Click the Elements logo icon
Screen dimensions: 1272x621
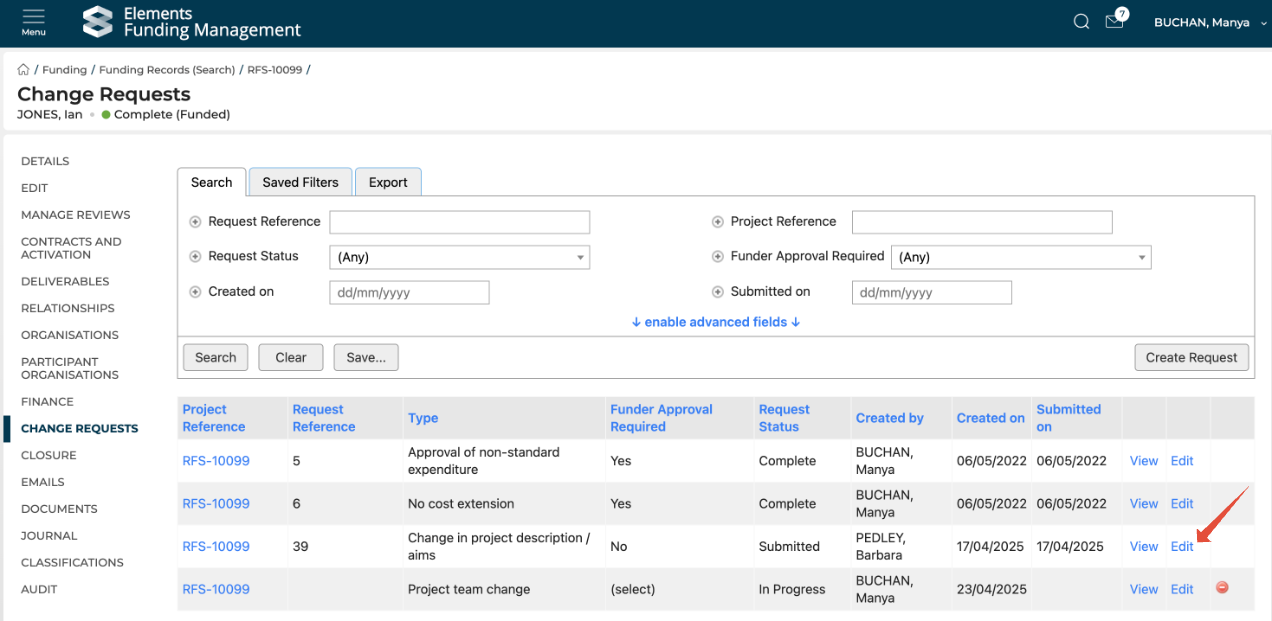coord(97,22)
